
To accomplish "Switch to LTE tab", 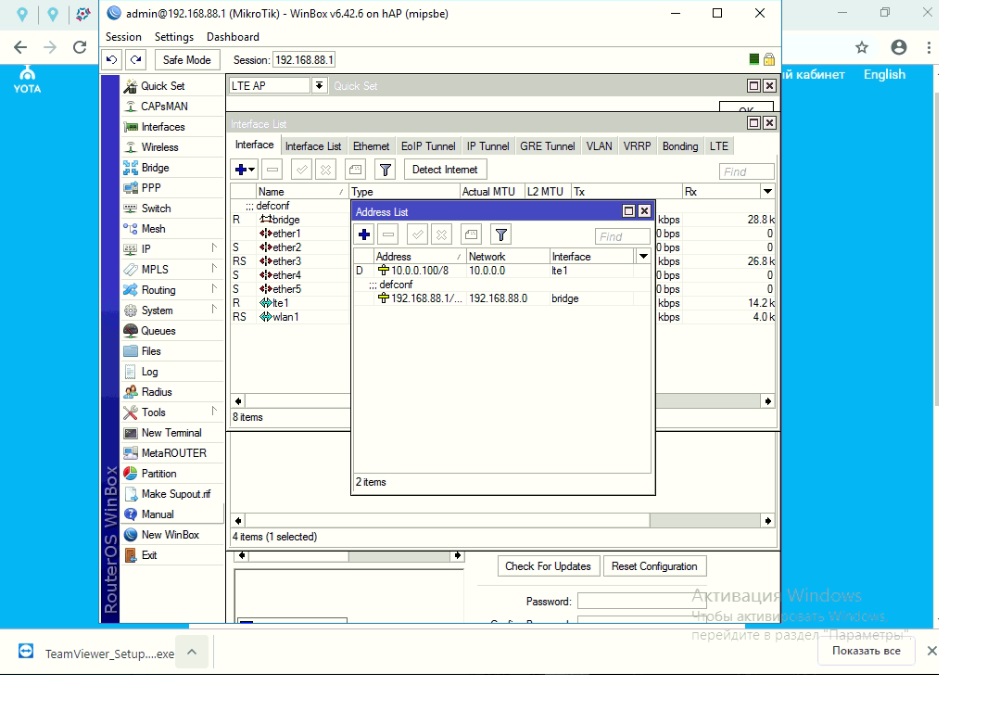I will point(719,146).
